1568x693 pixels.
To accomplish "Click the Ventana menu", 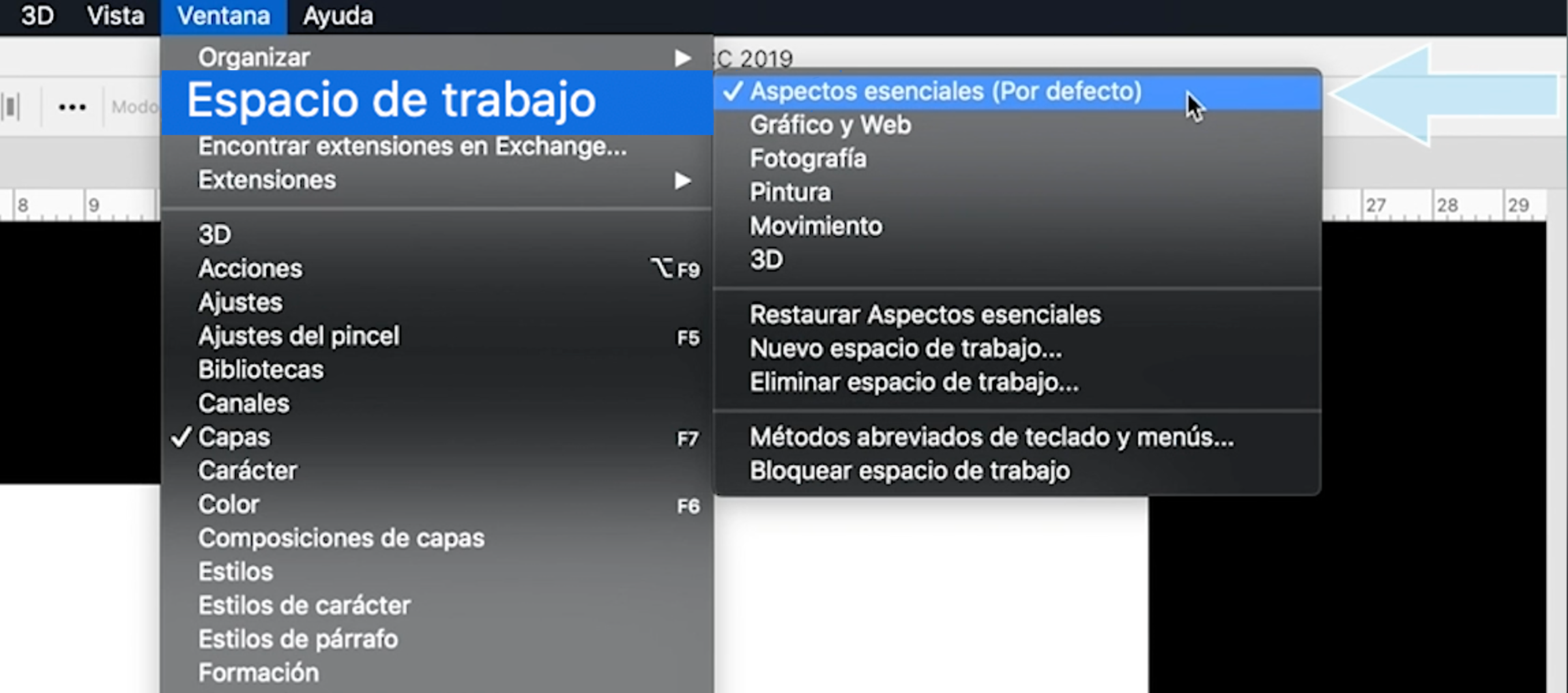I will tap(224, 16).
